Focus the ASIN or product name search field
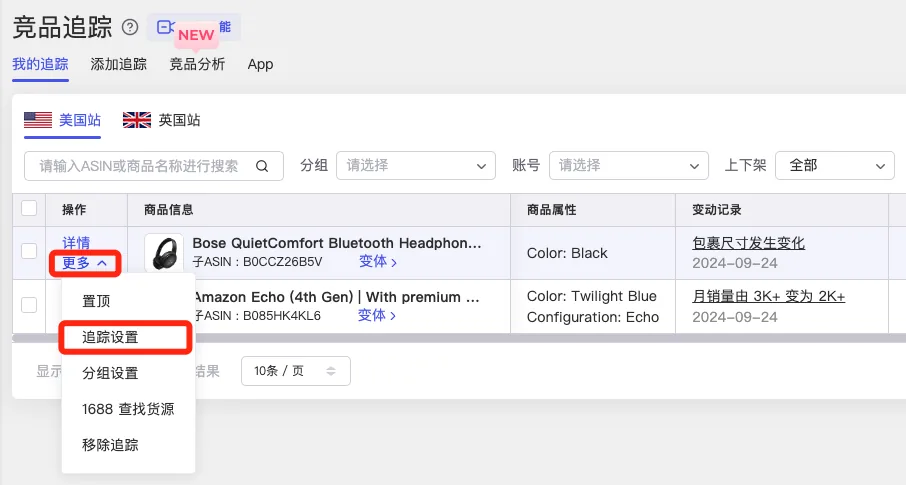Image resolution: width=906 pixels, height=485 pixels. click(x=154, y=166)
